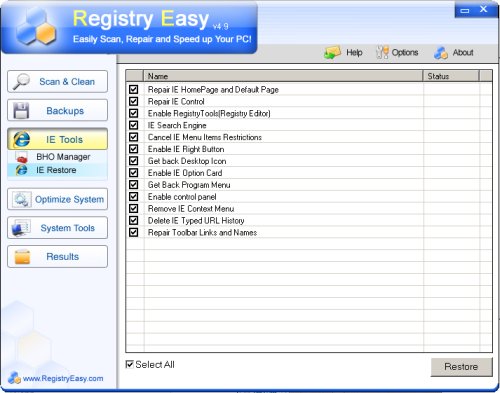This screenshot has width=500, height=393.
Task: Toggle the Select All checkbox
Action: tap(130, 364)
